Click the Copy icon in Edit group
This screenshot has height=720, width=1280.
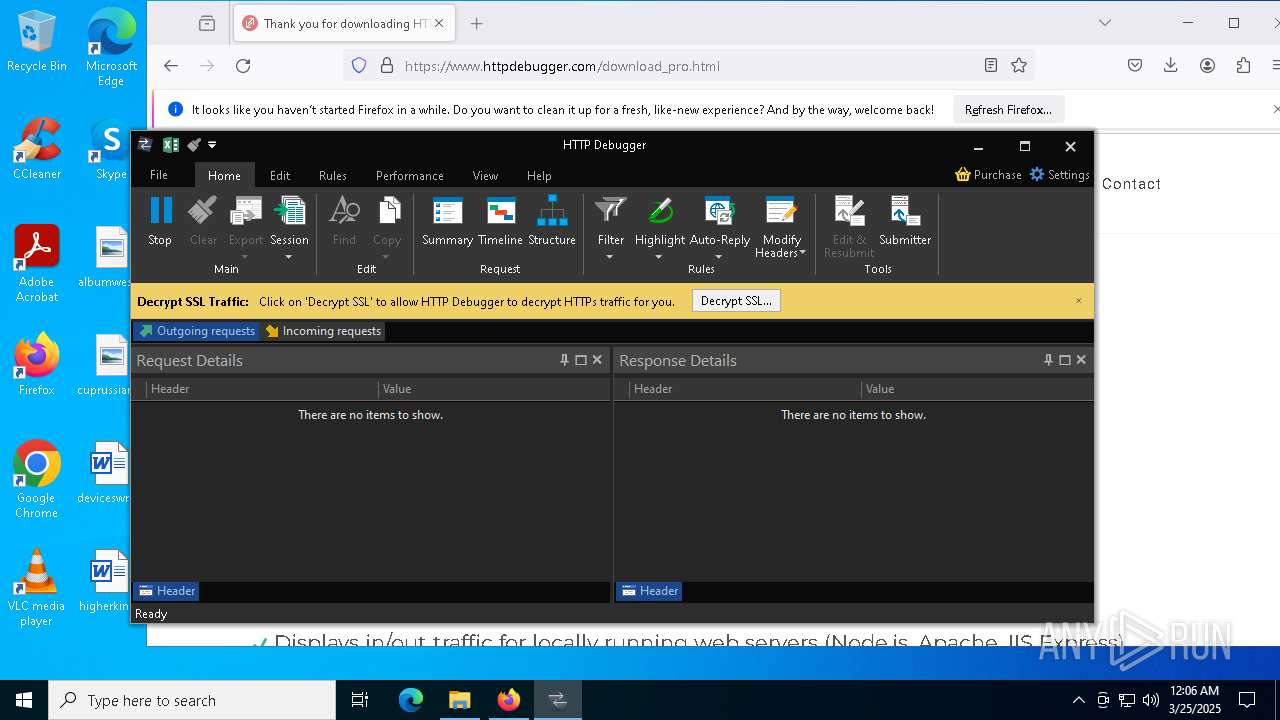[x=387, y=211]
